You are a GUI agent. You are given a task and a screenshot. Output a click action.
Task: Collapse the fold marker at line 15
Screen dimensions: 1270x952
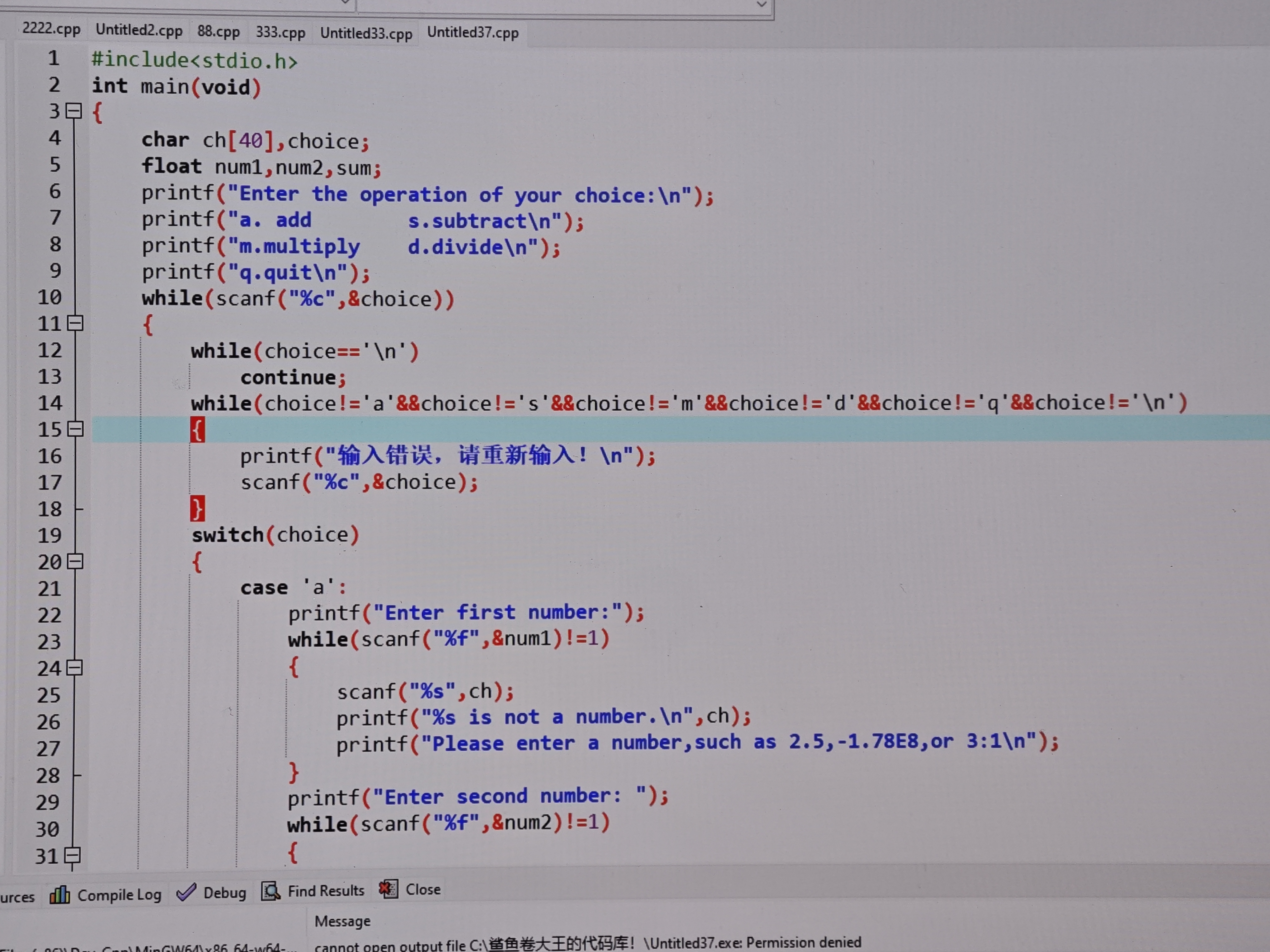coord(75,429)
